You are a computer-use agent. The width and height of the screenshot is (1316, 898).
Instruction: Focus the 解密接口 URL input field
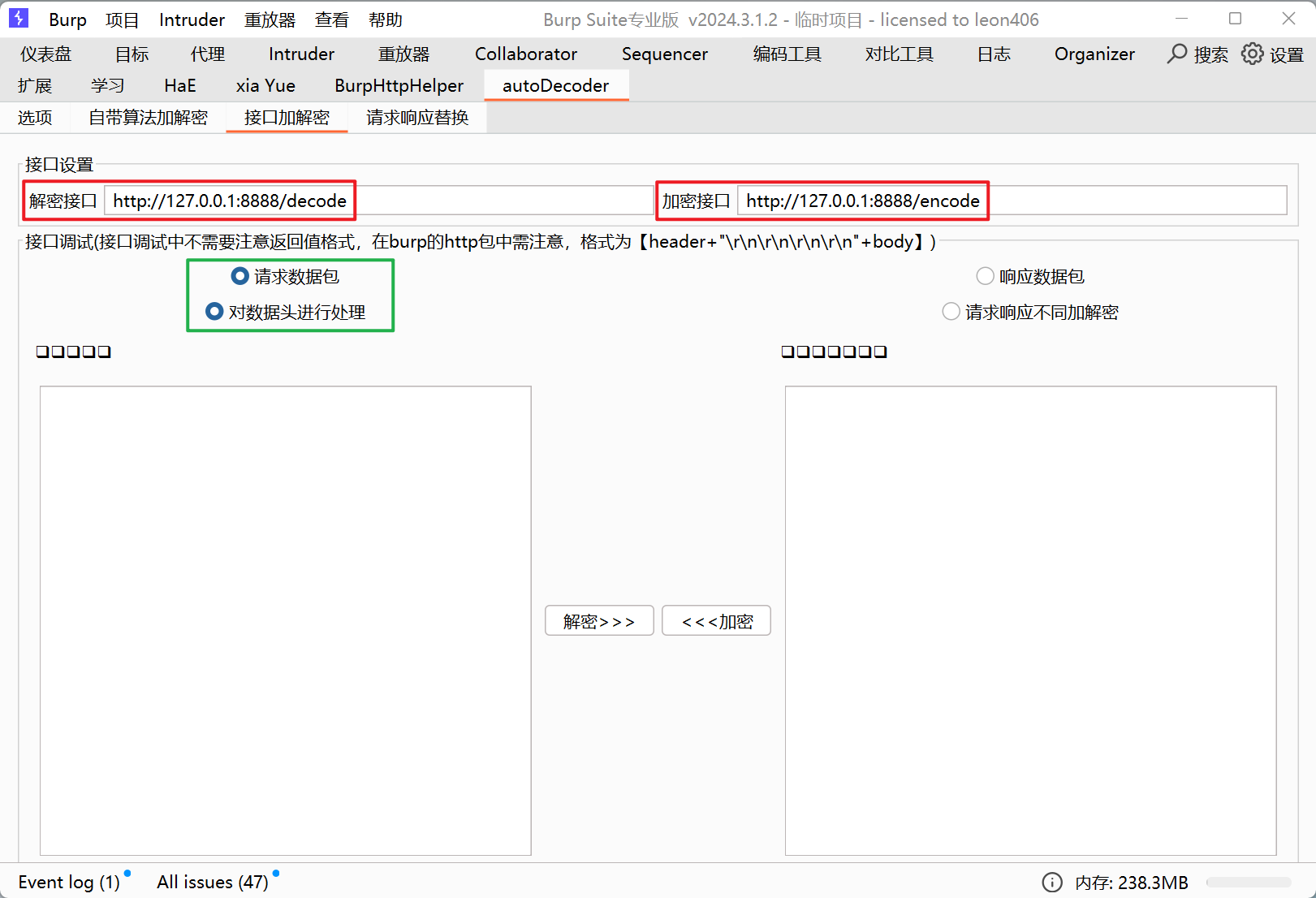coord(379,201)
